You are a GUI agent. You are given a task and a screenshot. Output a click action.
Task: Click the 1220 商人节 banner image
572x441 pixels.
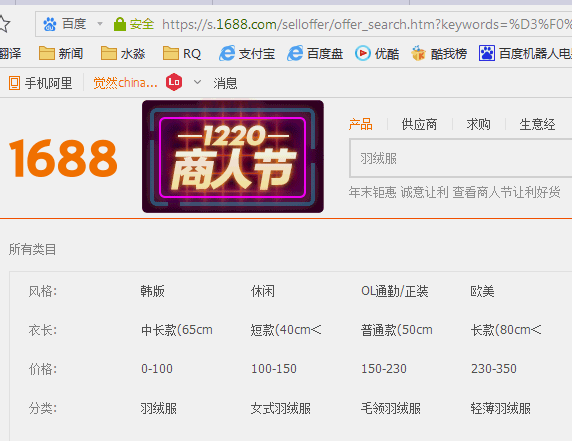[x=233, y=156]
